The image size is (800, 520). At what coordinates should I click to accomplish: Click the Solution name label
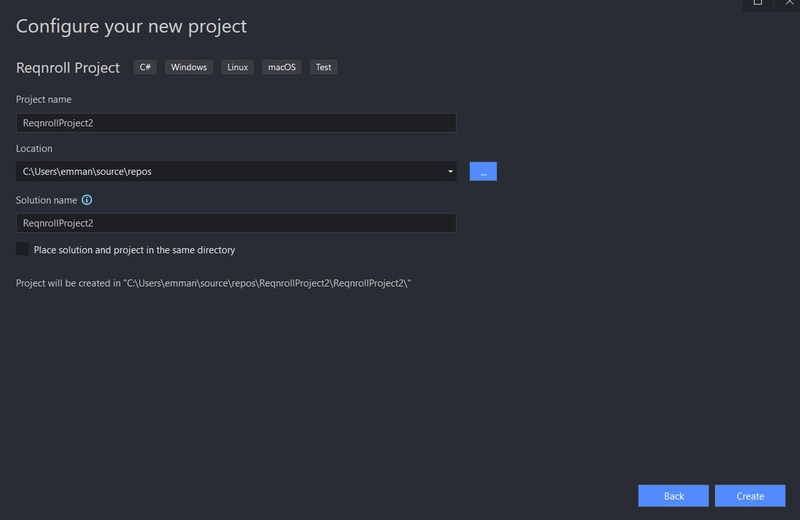[46, 200]
